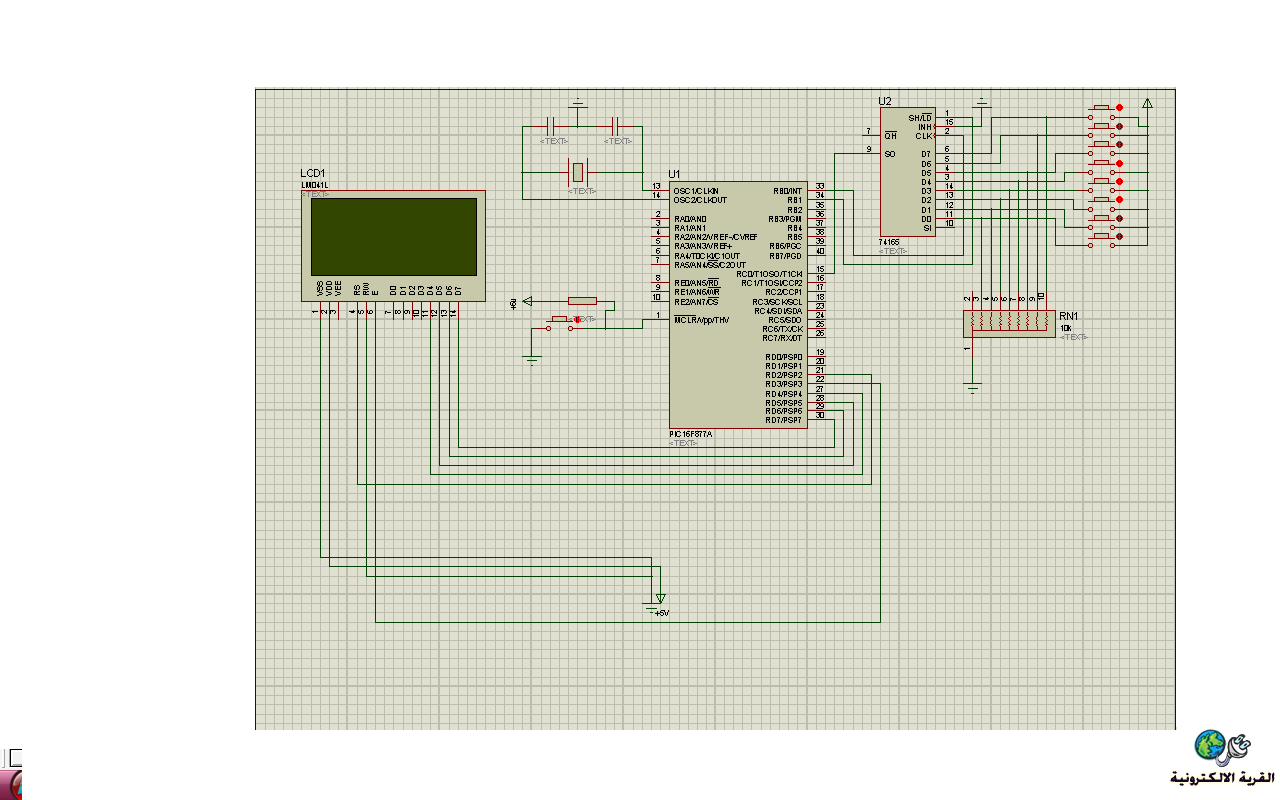This screenshot has height=800, width=1280.
Task: Click the reset push button near MCLR
Action: [x=560, y=322]
